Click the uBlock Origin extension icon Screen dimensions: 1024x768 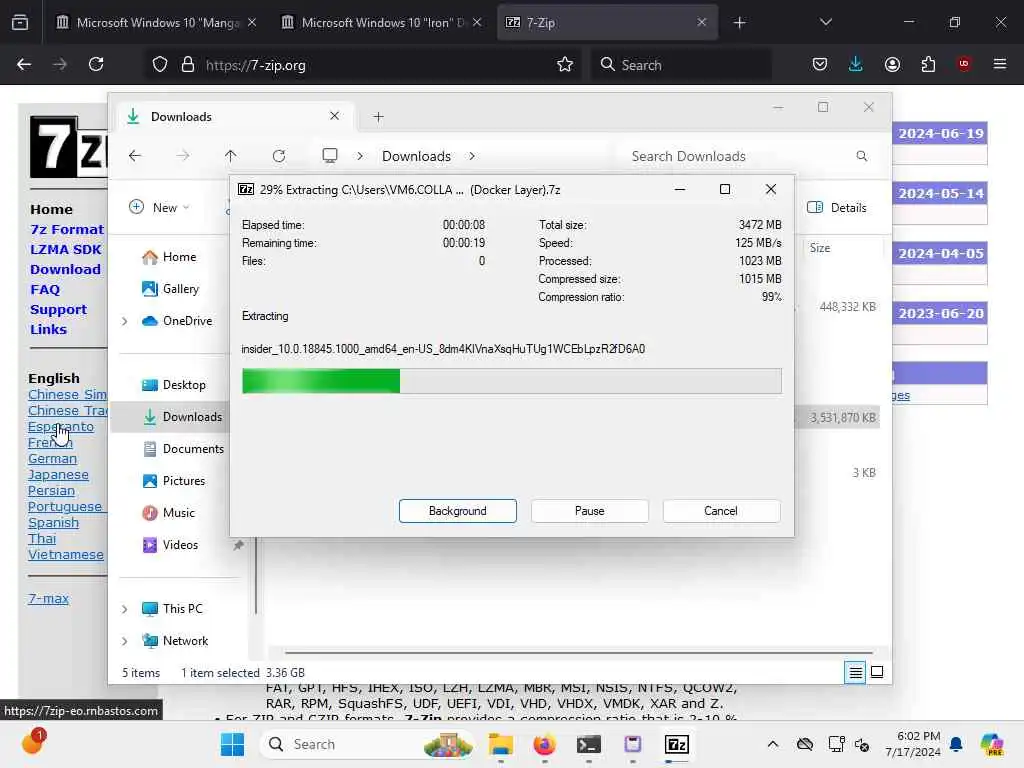point(964,64)
